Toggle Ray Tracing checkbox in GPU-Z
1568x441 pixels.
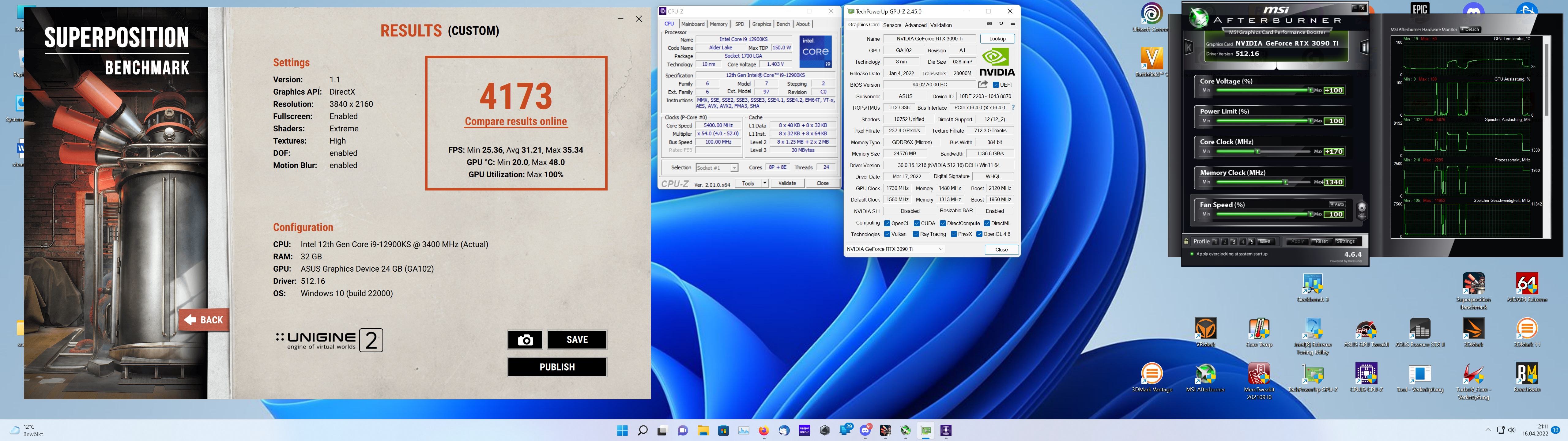(x=915, y=235)
